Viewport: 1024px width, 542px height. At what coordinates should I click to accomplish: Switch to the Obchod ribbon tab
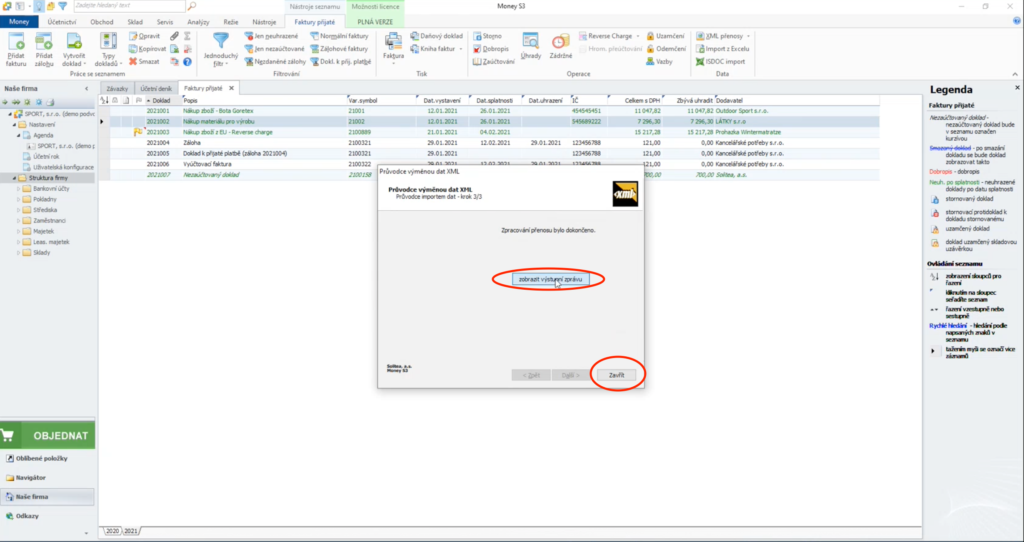tap(101, 22)
